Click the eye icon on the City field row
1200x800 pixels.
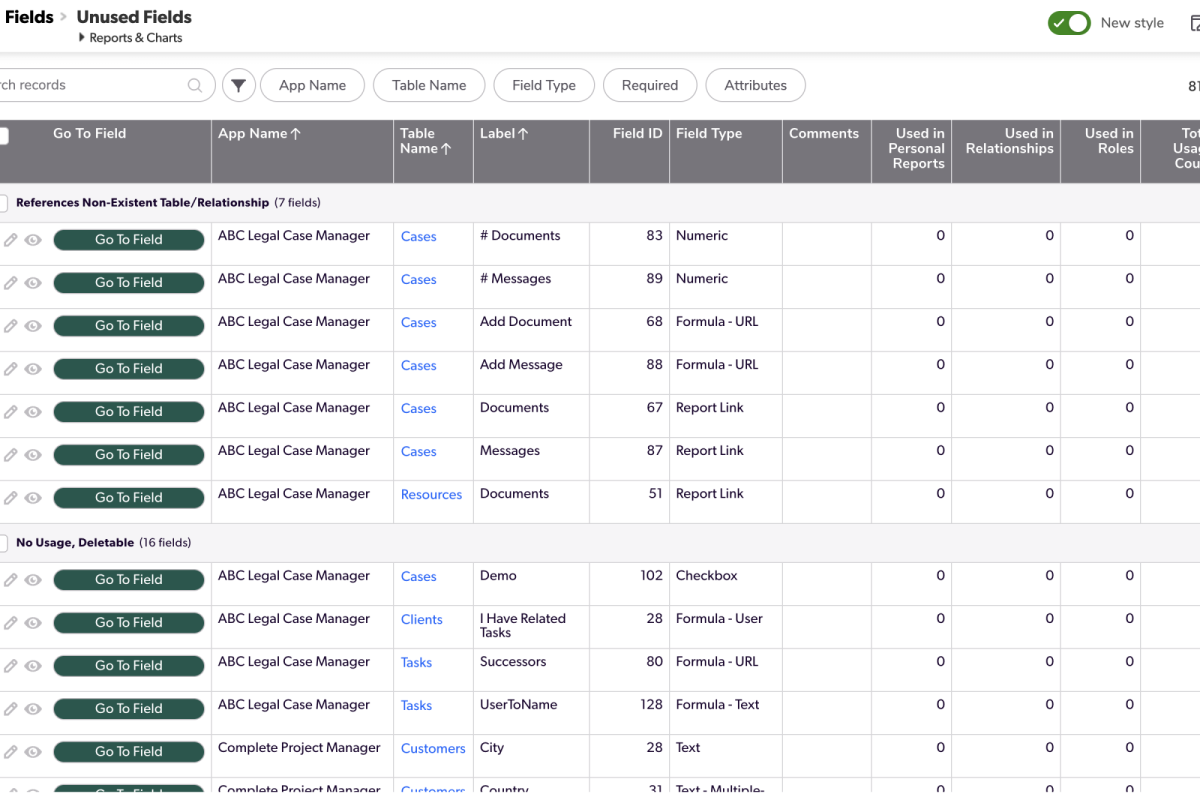pyautogui.click(x=34, y=751)
